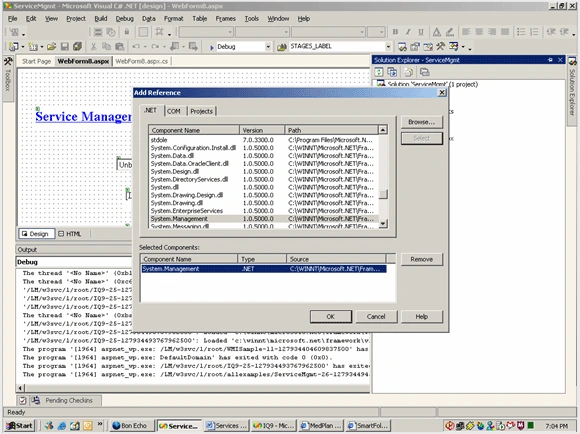The image size is (580, 434).
Task: Click the Foreground color A icon
Action: coord(437,32)
